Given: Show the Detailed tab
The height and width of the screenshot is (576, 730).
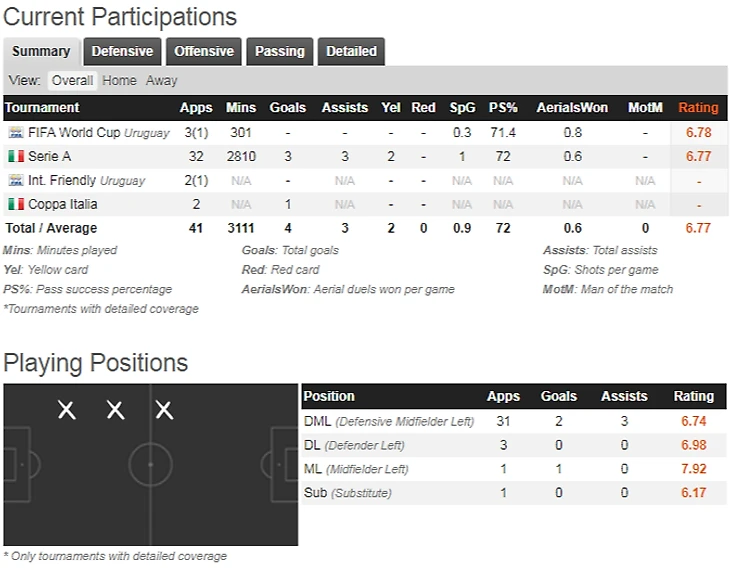Looking at the screenshot, I should [351, 51].
